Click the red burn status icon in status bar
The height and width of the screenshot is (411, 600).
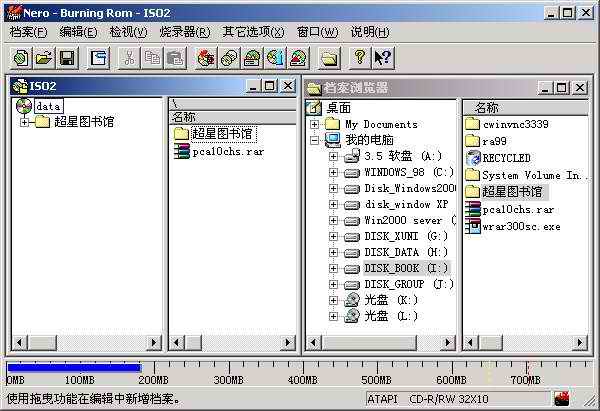click(x=561, y=399)
